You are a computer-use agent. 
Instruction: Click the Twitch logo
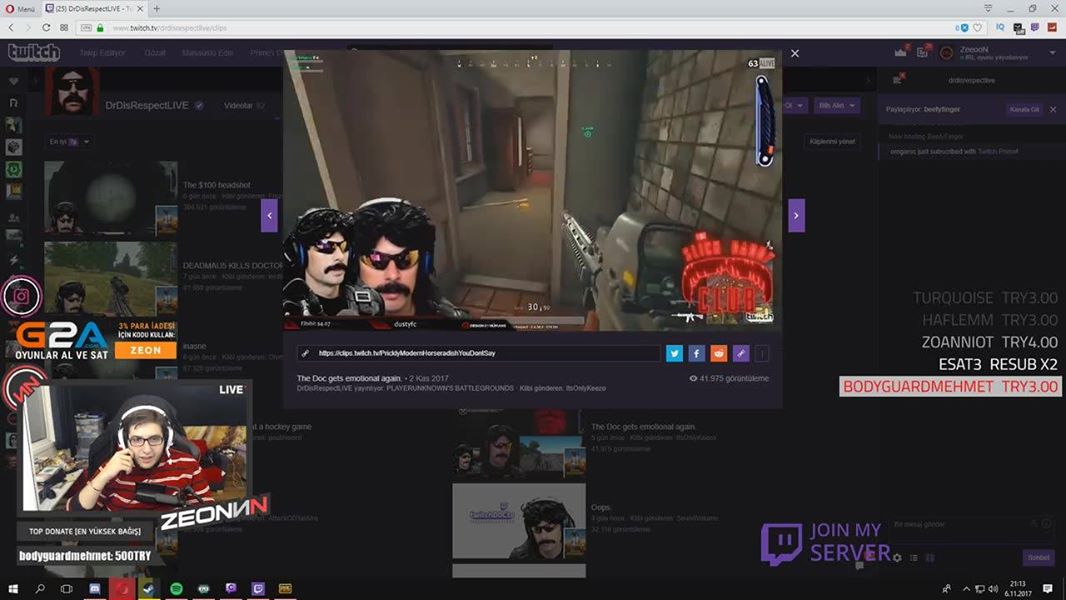coord(34,52)
